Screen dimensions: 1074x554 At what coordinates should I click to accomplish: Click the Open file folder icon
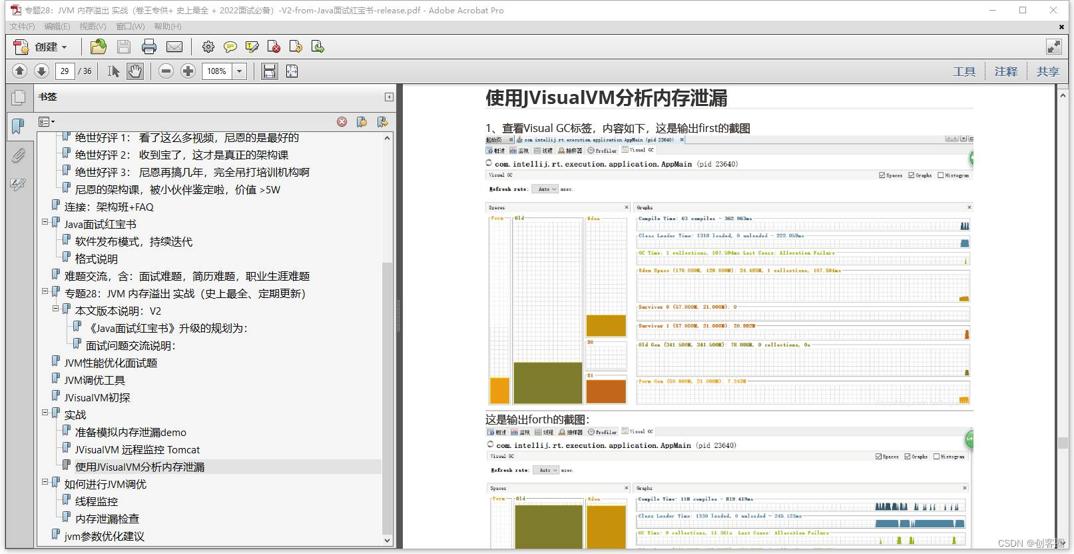99,47
